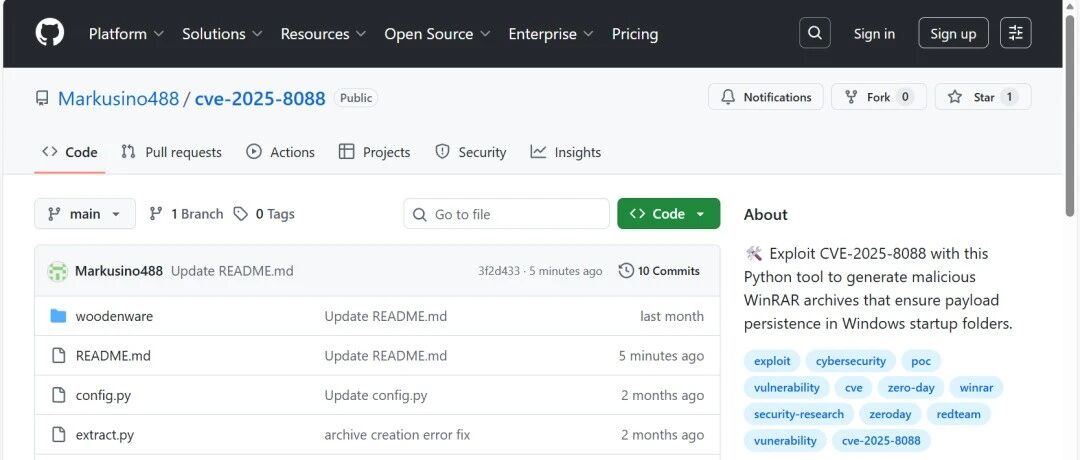This screenshot has height=460, width=1080.
Task: View the 0 Tags link
Action: click(264, 214)
